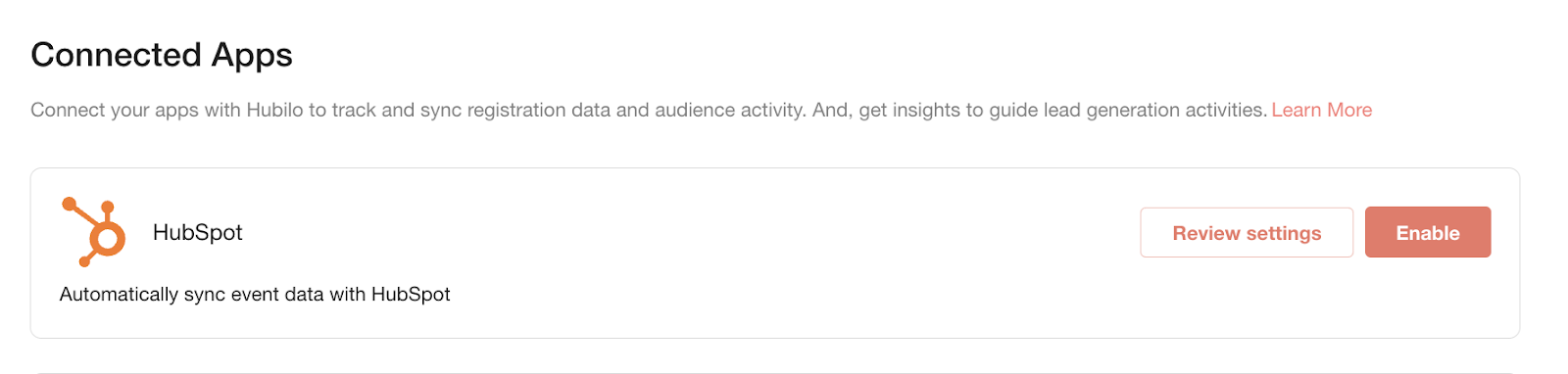Tap the HubSpot brand icon in card

point(94,232)
